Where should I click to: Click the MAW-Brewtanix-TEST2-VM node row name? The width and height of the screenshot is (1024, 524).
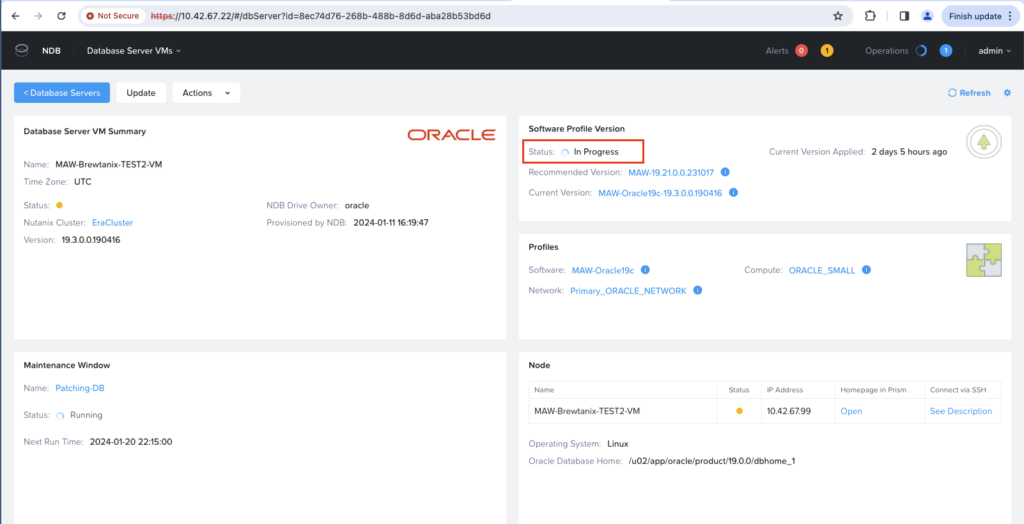tap(588, 411)
